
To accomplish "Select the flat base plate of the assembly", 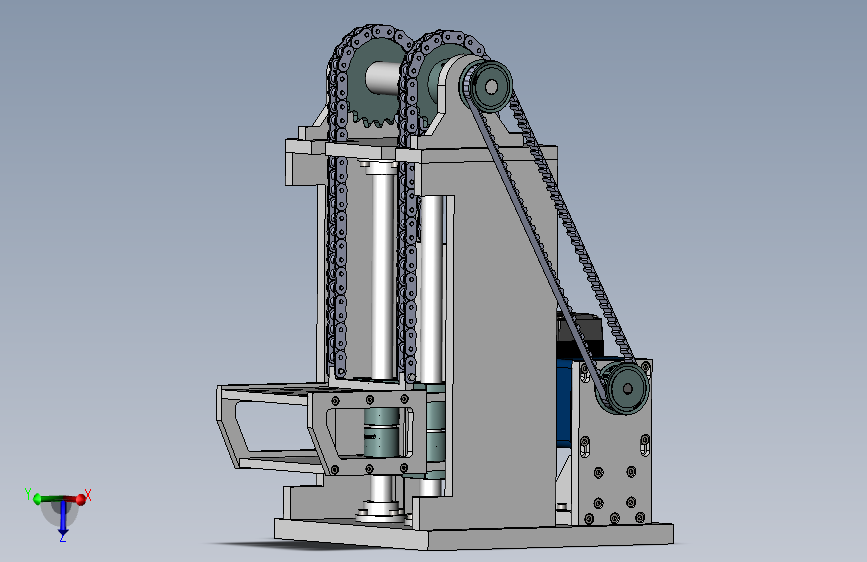I will coord(474,534).
